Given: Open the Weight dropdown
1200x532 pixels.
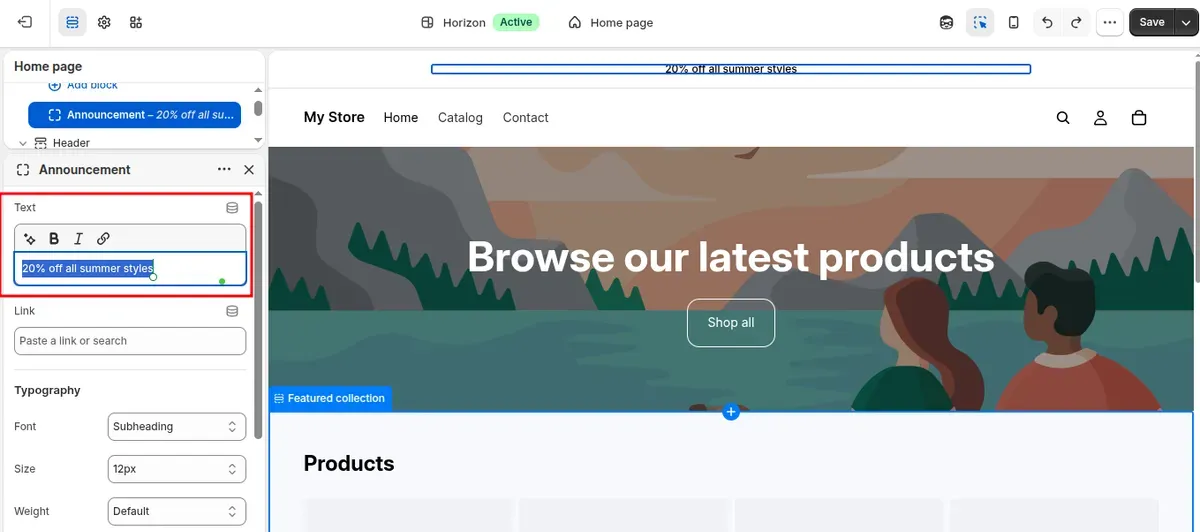Looking at the screenshot, I should [x=176, y=511].
